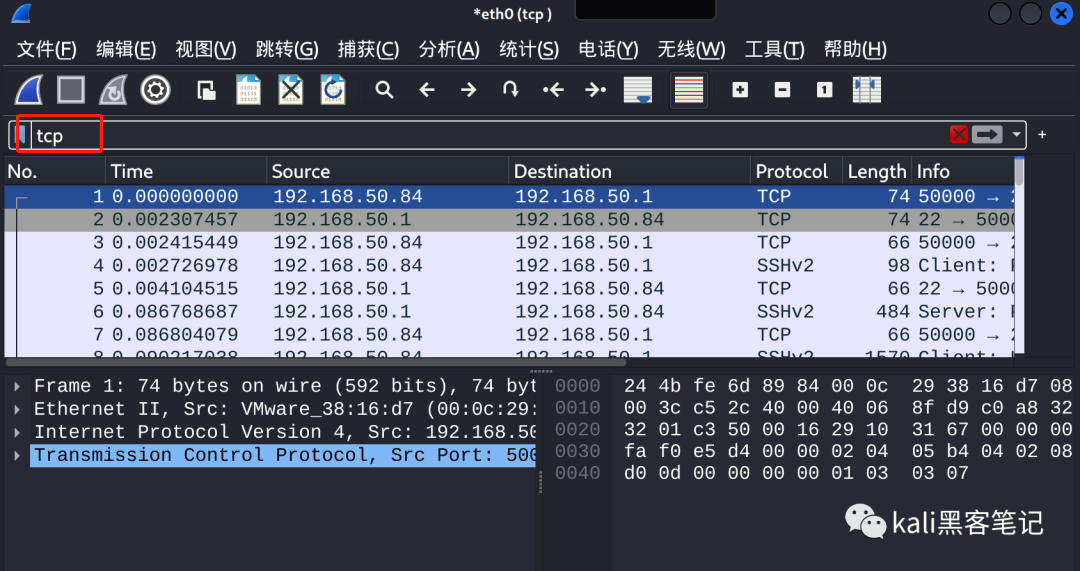Go forward to the next packet
Screen dimensions: 1080x571
[469, 90]
